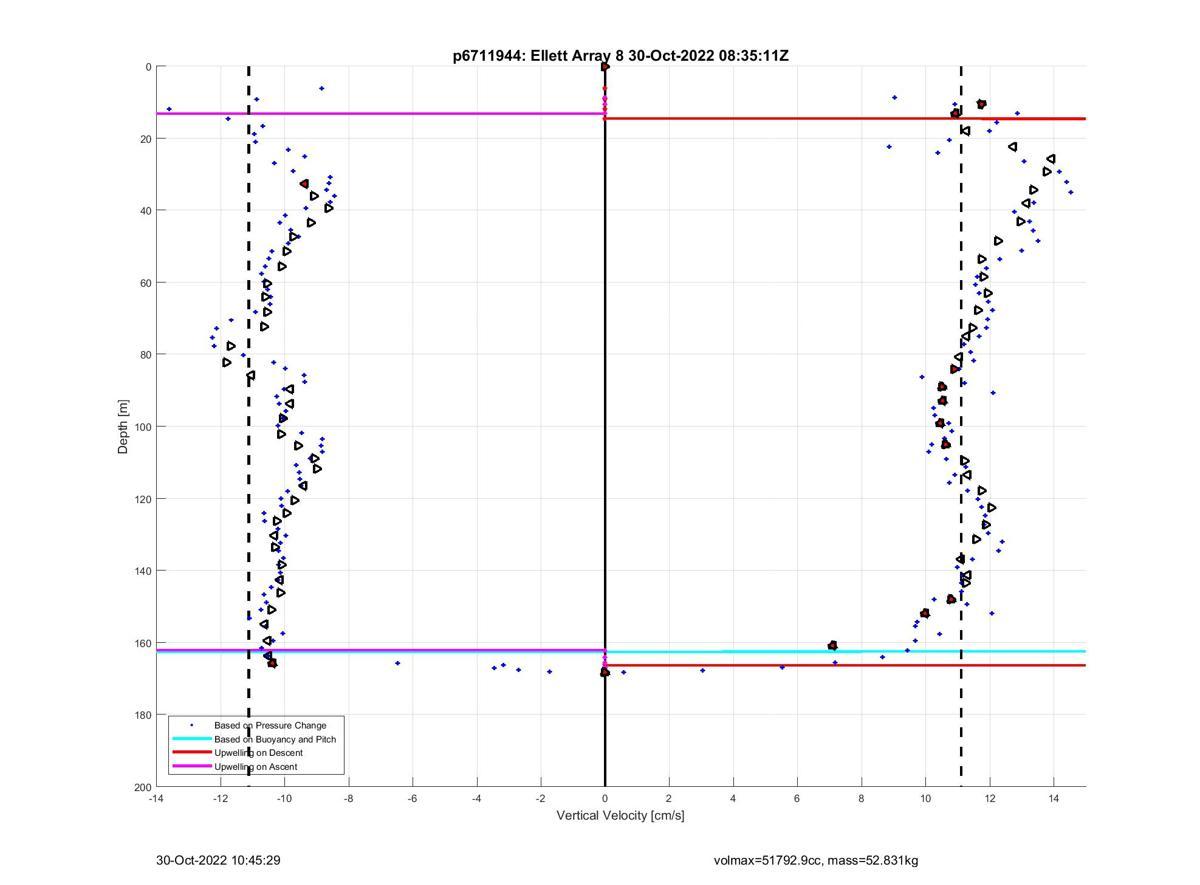Click the depth tick label 40

(145, 211)
